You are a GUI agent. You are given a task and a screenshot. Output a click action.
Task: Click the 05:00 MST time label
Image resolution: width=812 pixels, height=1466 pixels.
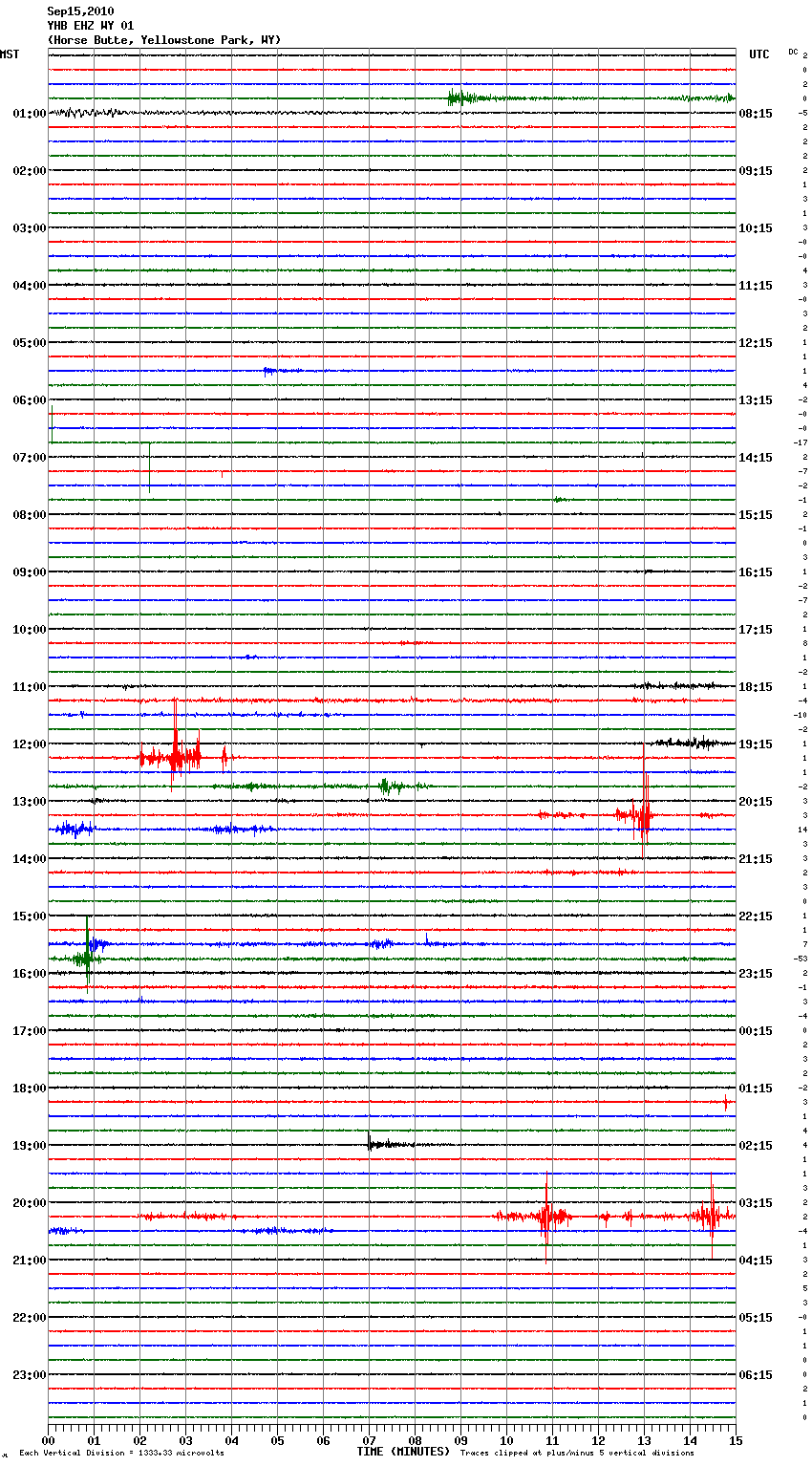pyautogui.click(x=30, y=343)
